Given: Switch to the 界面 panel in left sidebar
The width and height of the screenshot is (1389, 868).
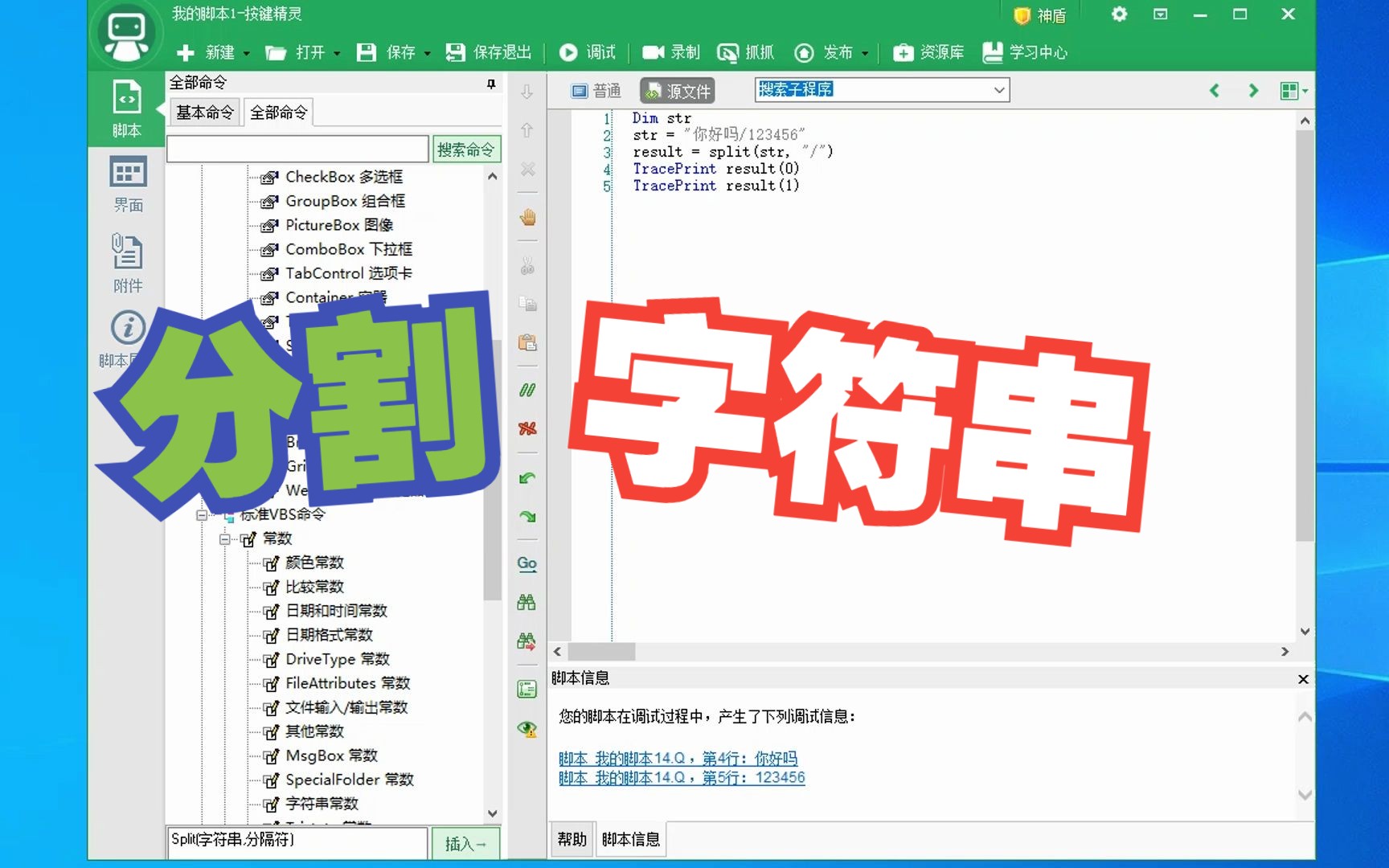Looking at the screenshot, I should 126,183.
